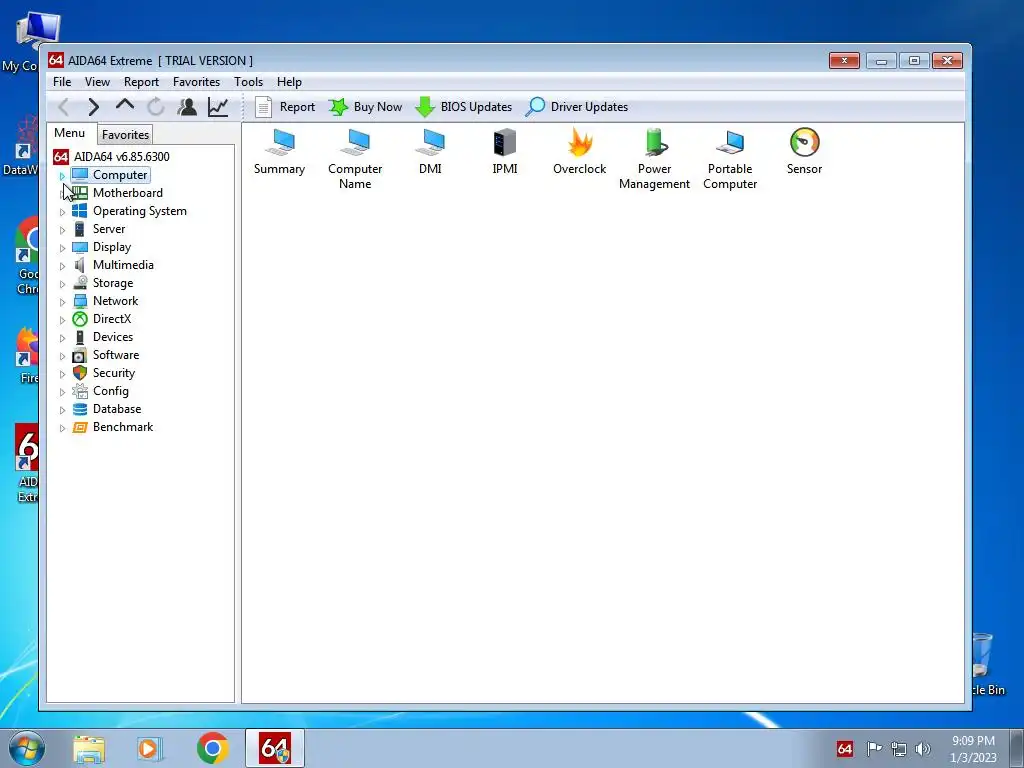Open the IPMI server icon

click(505, 152)
